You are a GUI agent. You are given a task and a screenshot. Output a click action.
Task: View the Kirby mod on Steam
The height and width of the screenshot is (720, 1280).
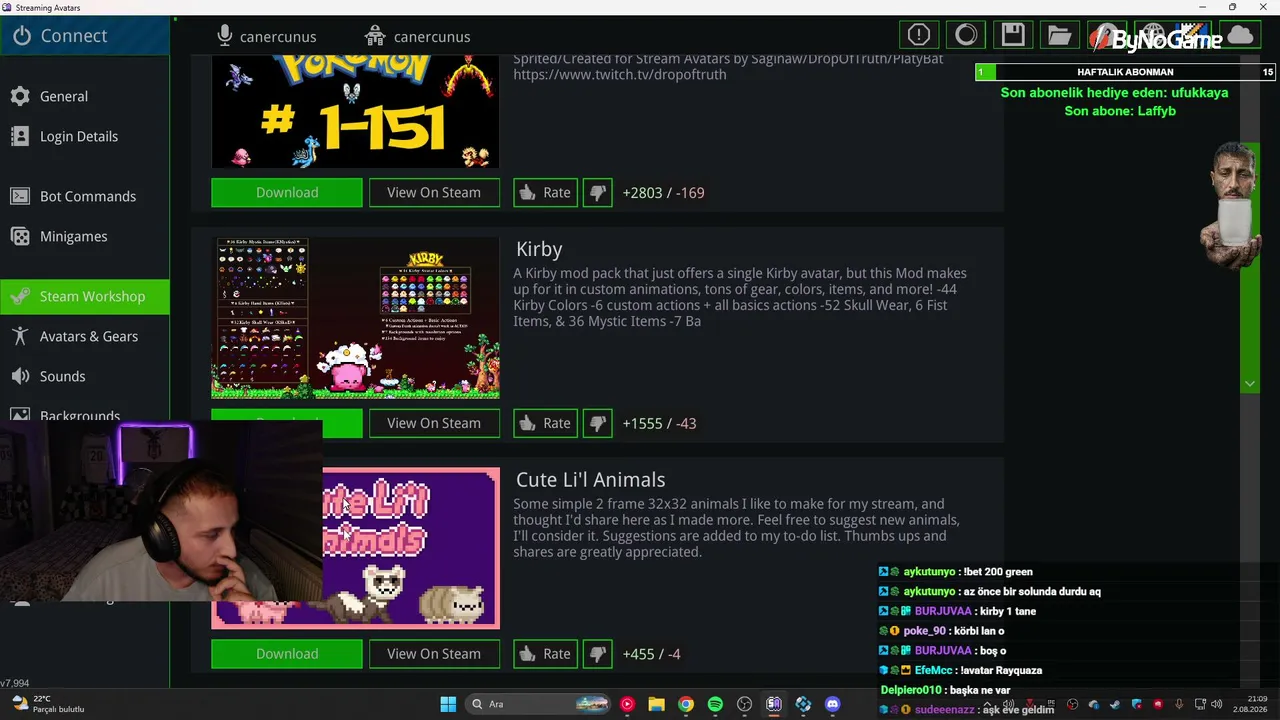tap(434, 423)
